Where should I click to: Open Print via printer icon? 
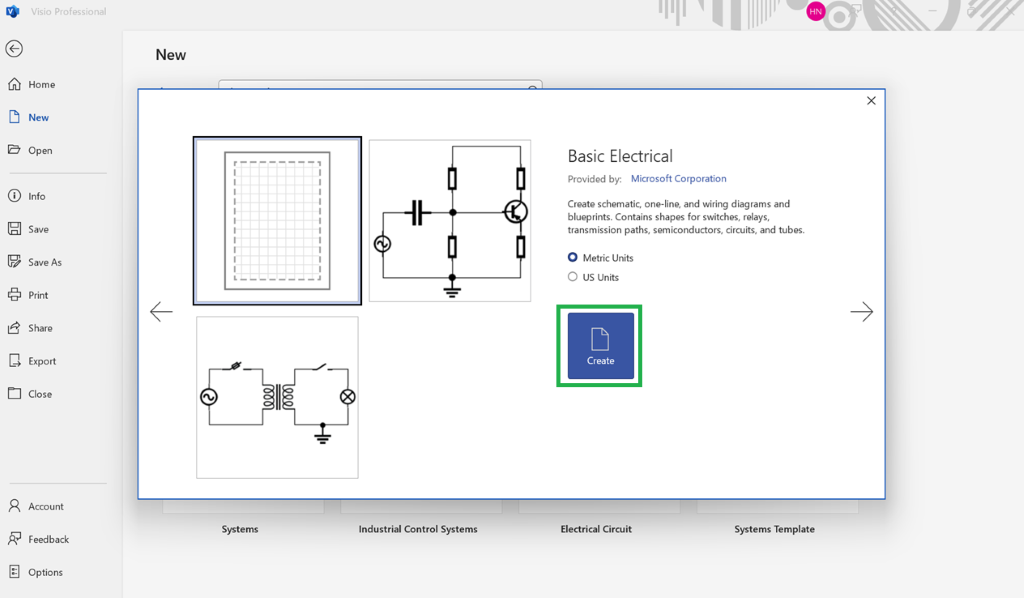point(14,295)
